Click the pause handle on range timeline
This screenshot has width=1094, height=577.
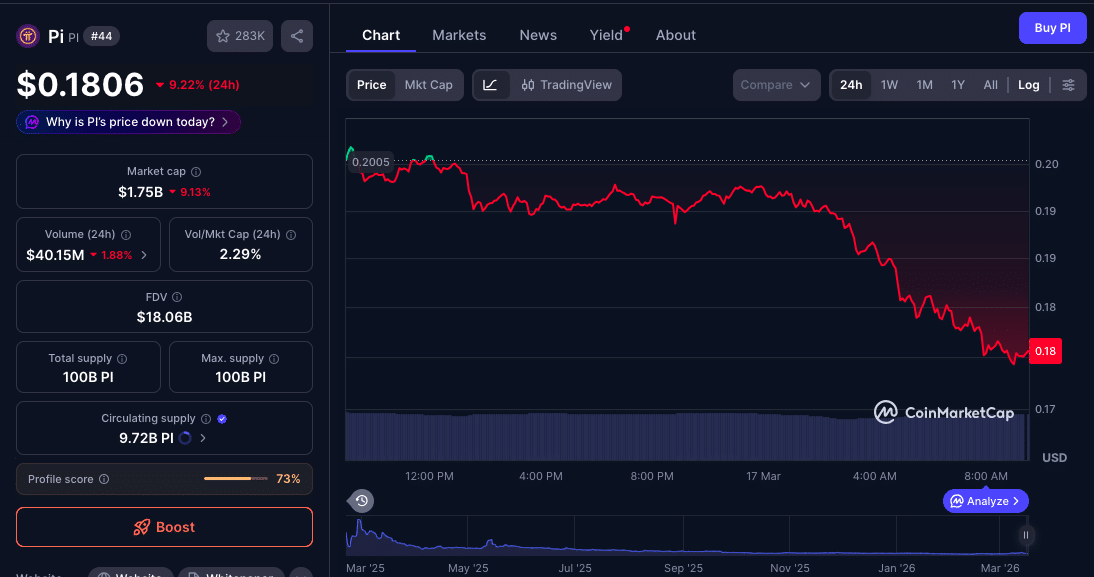pos(1026,535)
